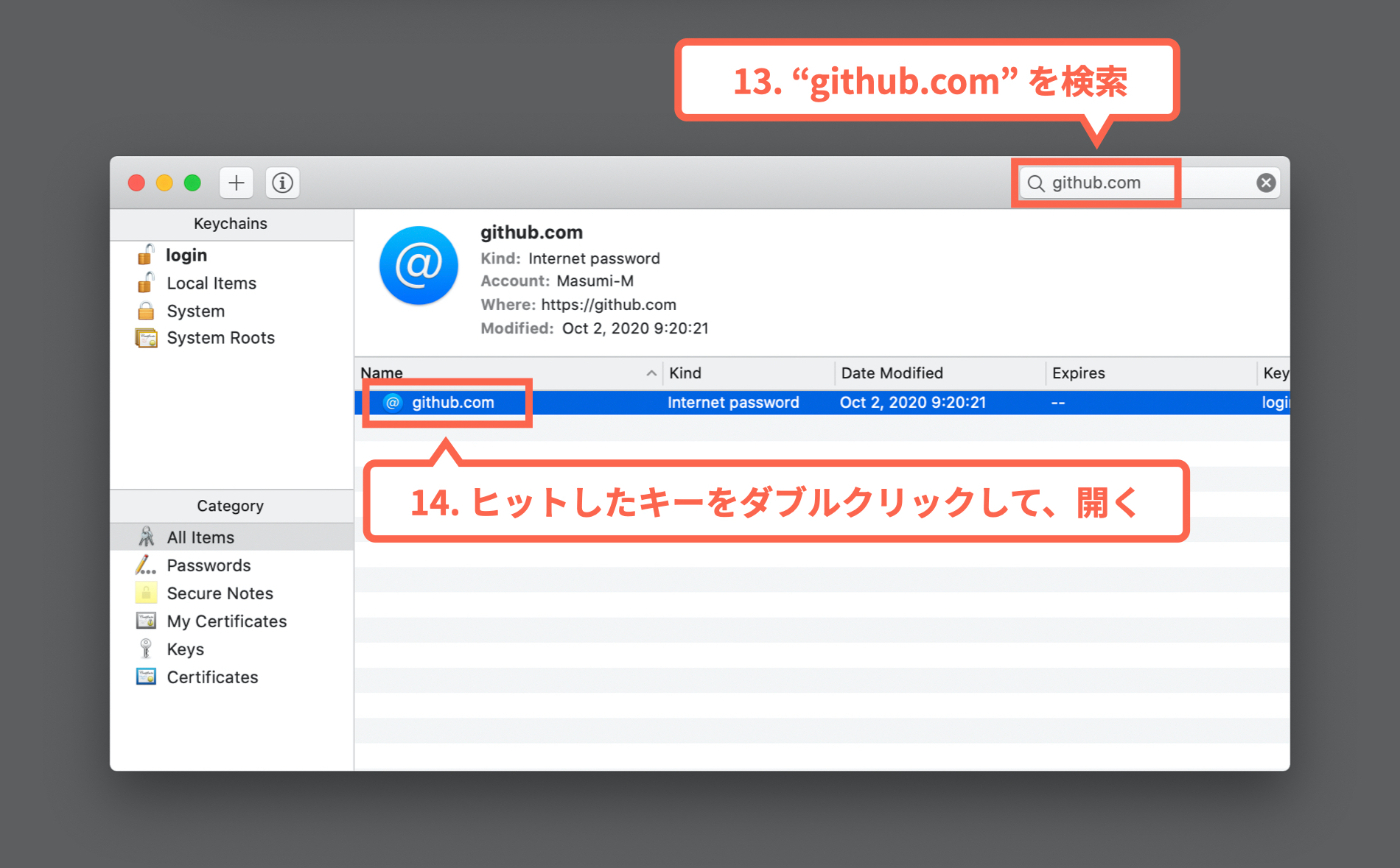
Task: Click the yellow minimize window button
Action: 164,183
